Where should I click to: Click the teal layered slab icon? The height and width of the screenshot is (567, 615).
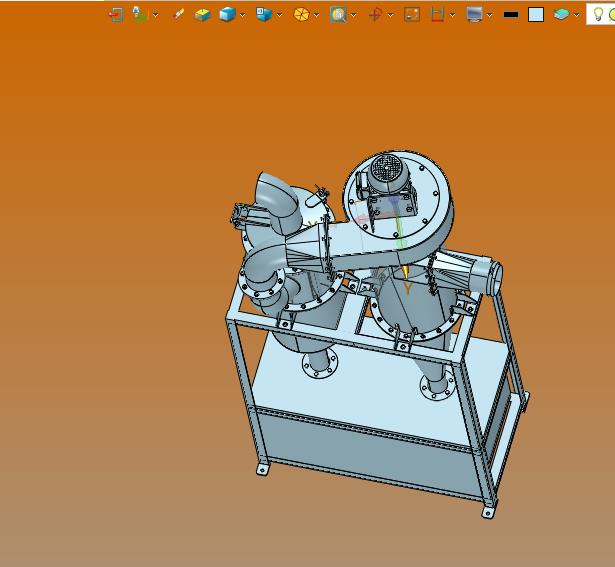click(x=561, y=15)
